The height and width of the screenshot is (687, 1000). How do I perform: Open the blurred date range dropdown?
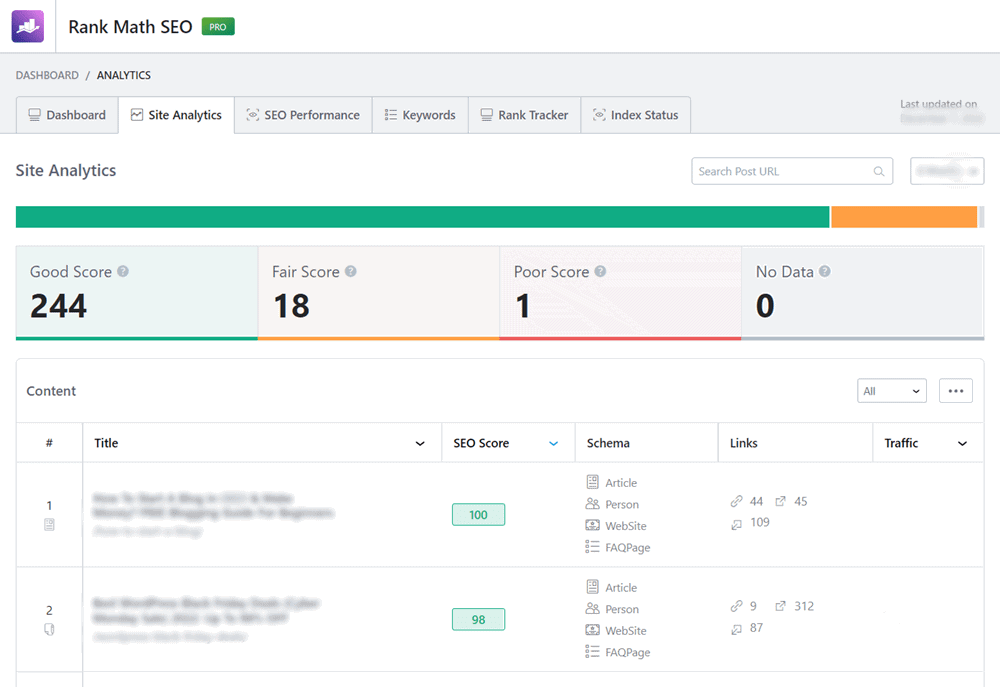(x=947, y=171)
